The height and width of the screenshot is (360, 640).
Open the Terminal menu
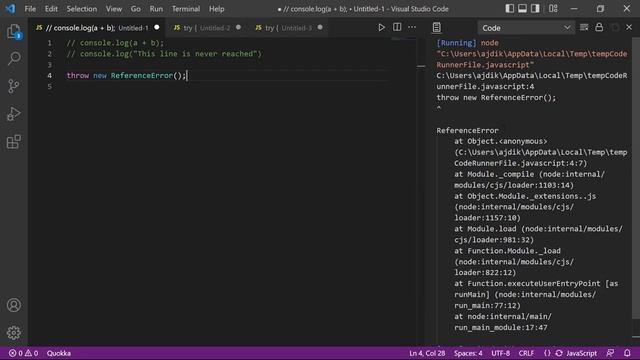pyautogui.click(x=186, y=9)
